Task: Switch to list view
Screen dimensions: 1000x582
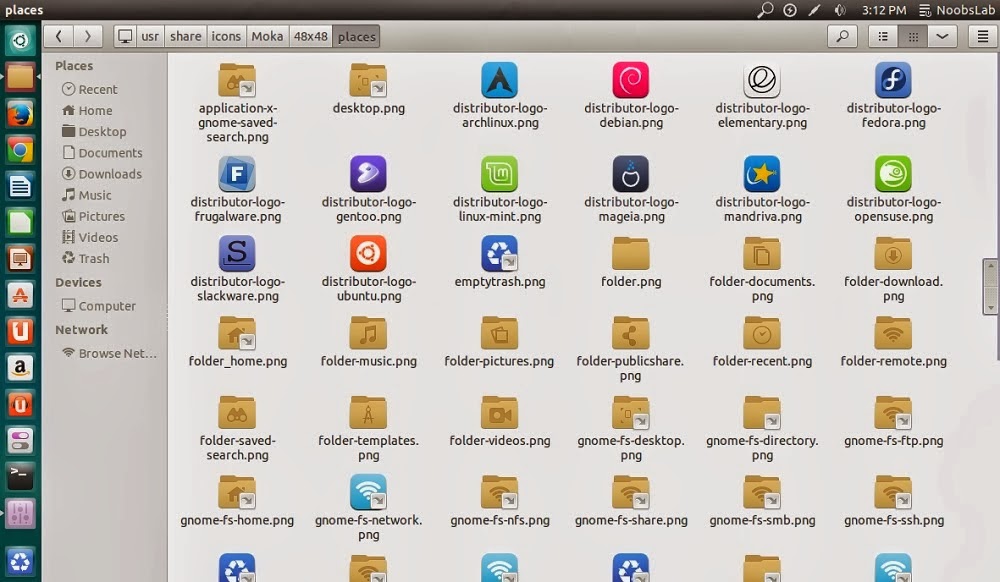Action: click(x=882, y=36)
